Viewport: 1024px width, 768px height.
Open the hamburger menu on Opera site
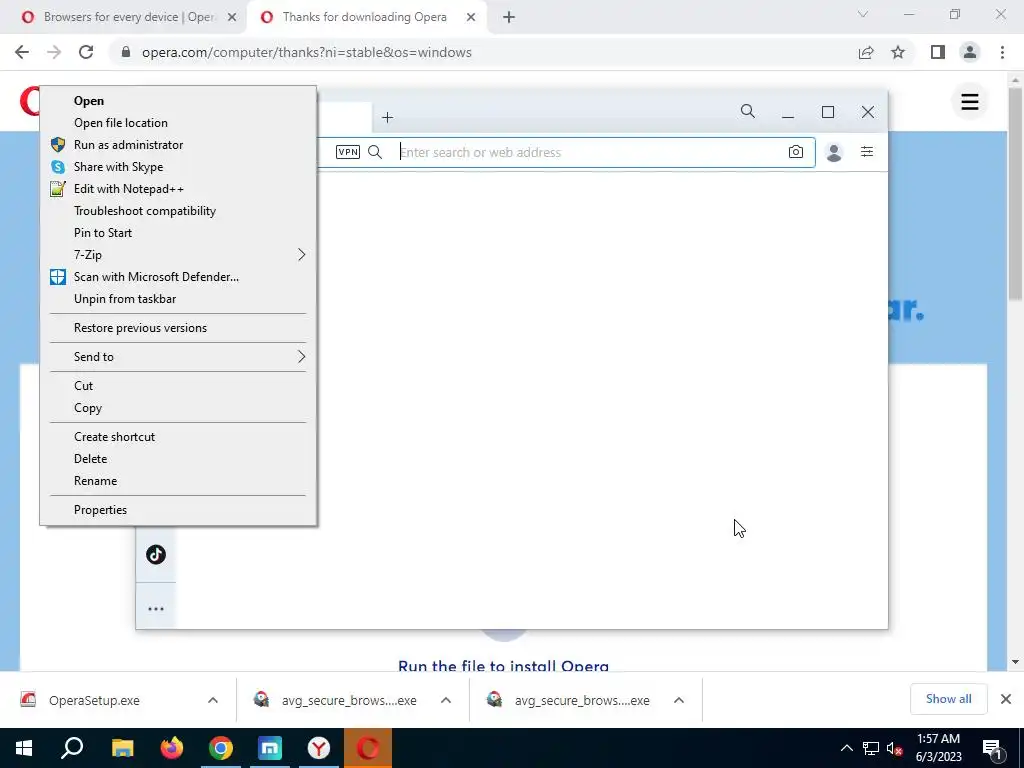pos(970,102)
